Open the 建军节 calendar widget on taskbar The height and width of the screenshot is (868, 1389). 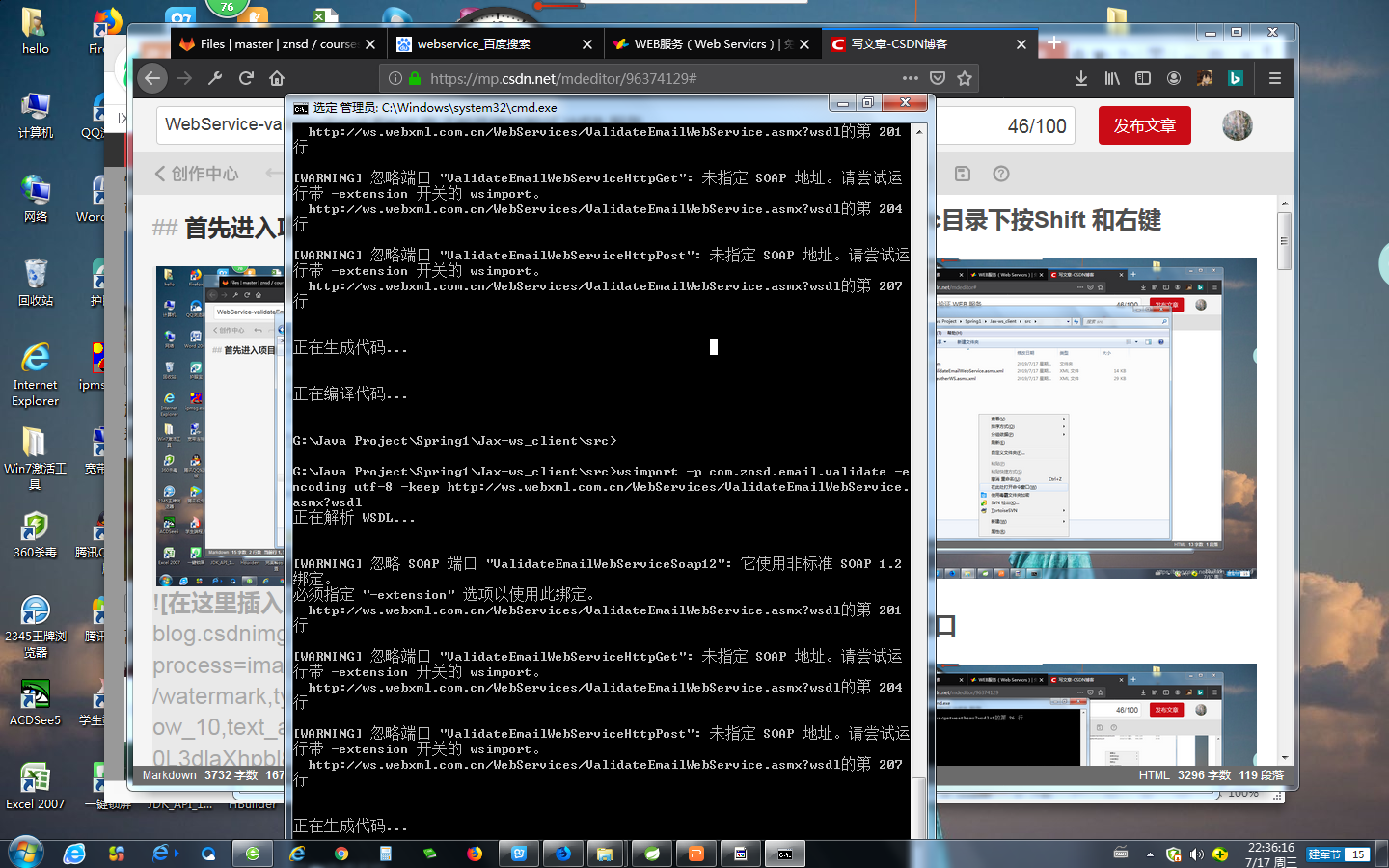pyautogui.click(x=1339, y=854)
